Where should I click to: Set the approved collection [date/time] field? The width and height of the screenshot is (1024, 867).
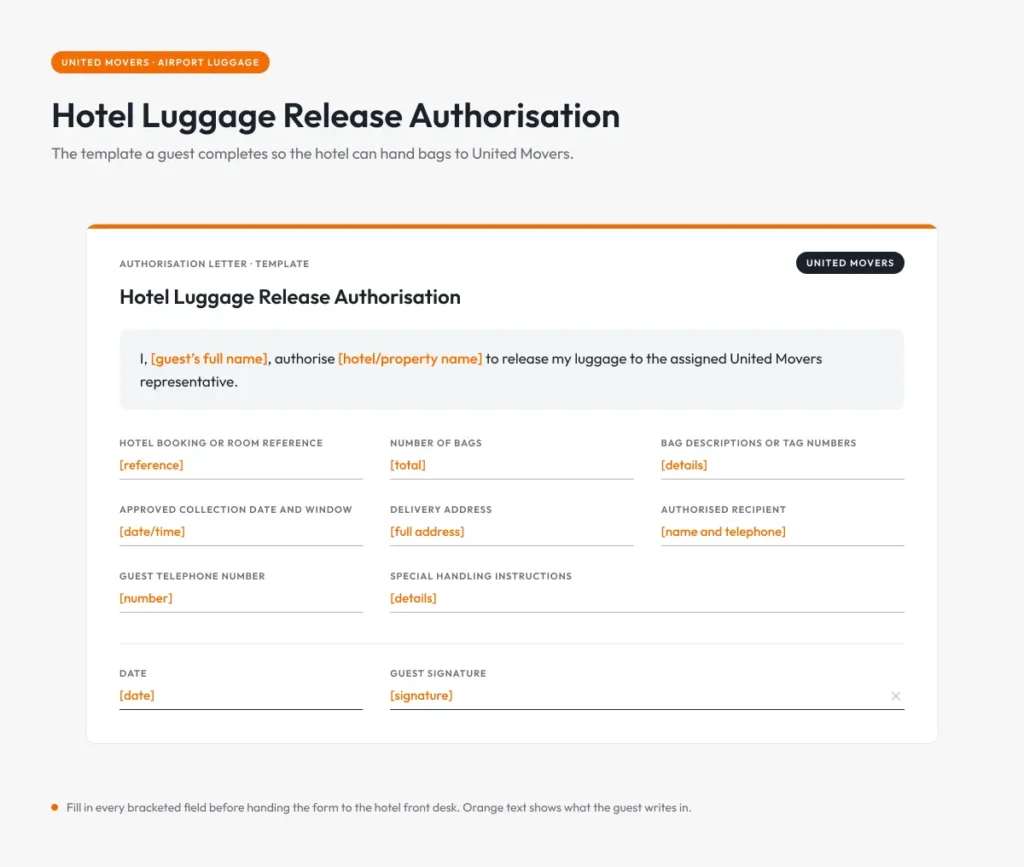(240, 532)
